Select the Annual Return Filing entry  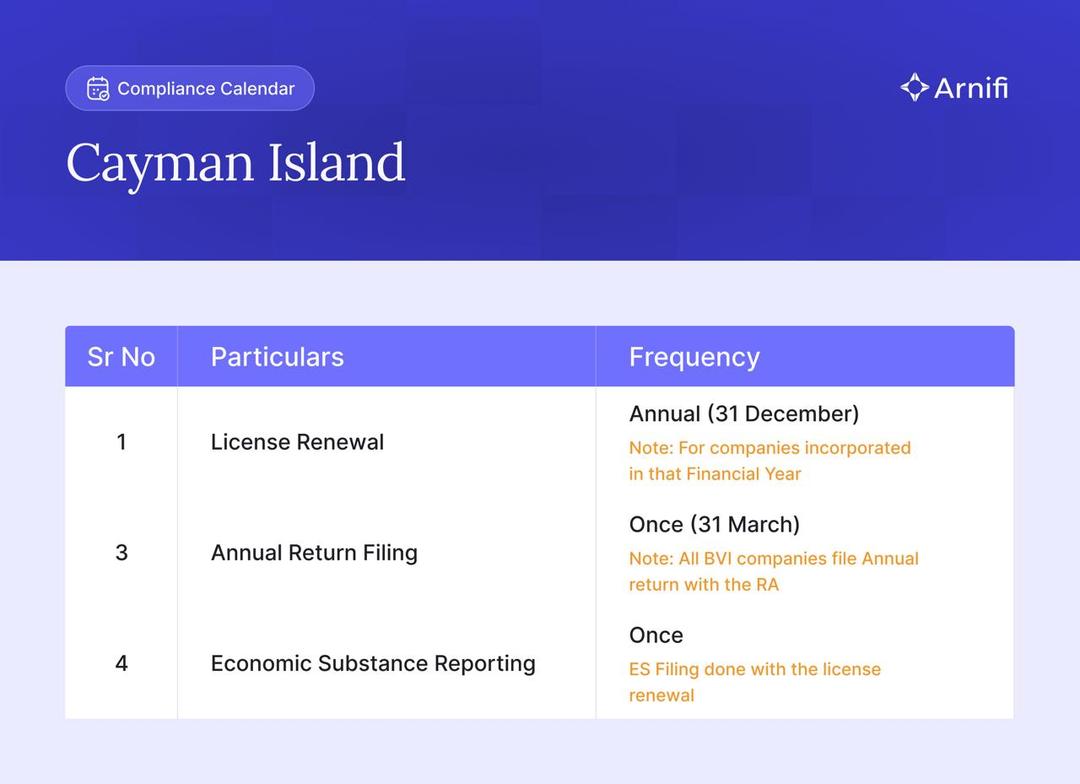314,553
